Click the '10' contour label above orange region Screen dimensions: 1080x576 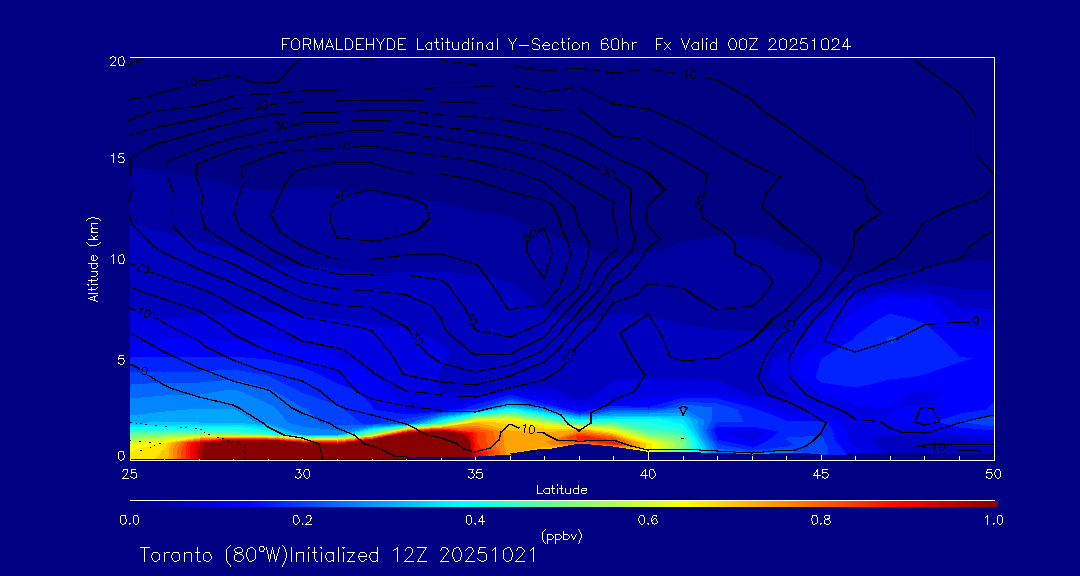coord(528,429)
